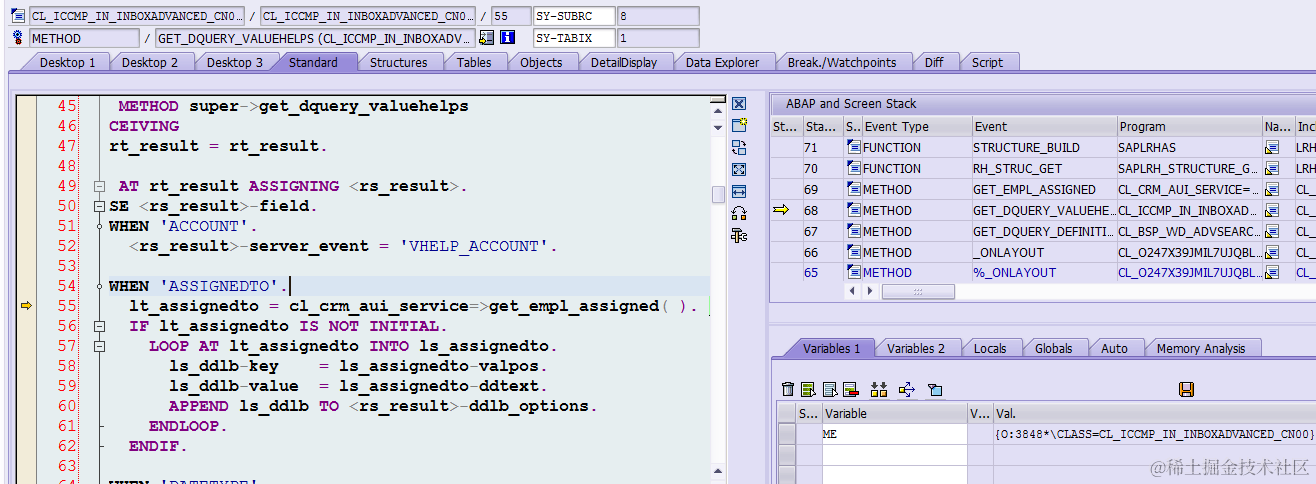Screen dimensions: 1316x484
Task: Click the replace tool icon beside editor
Action: tap(739, 147)
